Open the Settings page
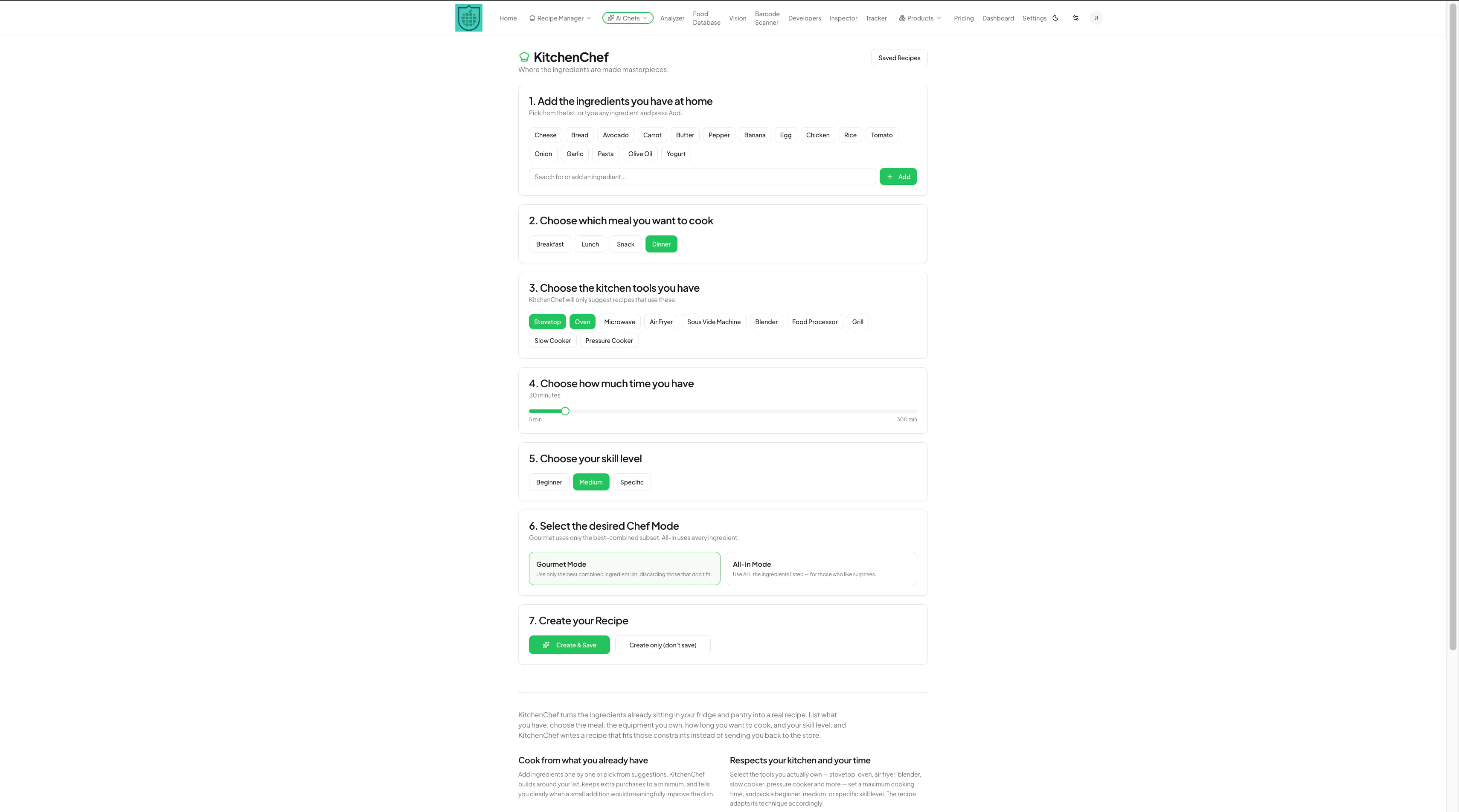 point(1034,18)
